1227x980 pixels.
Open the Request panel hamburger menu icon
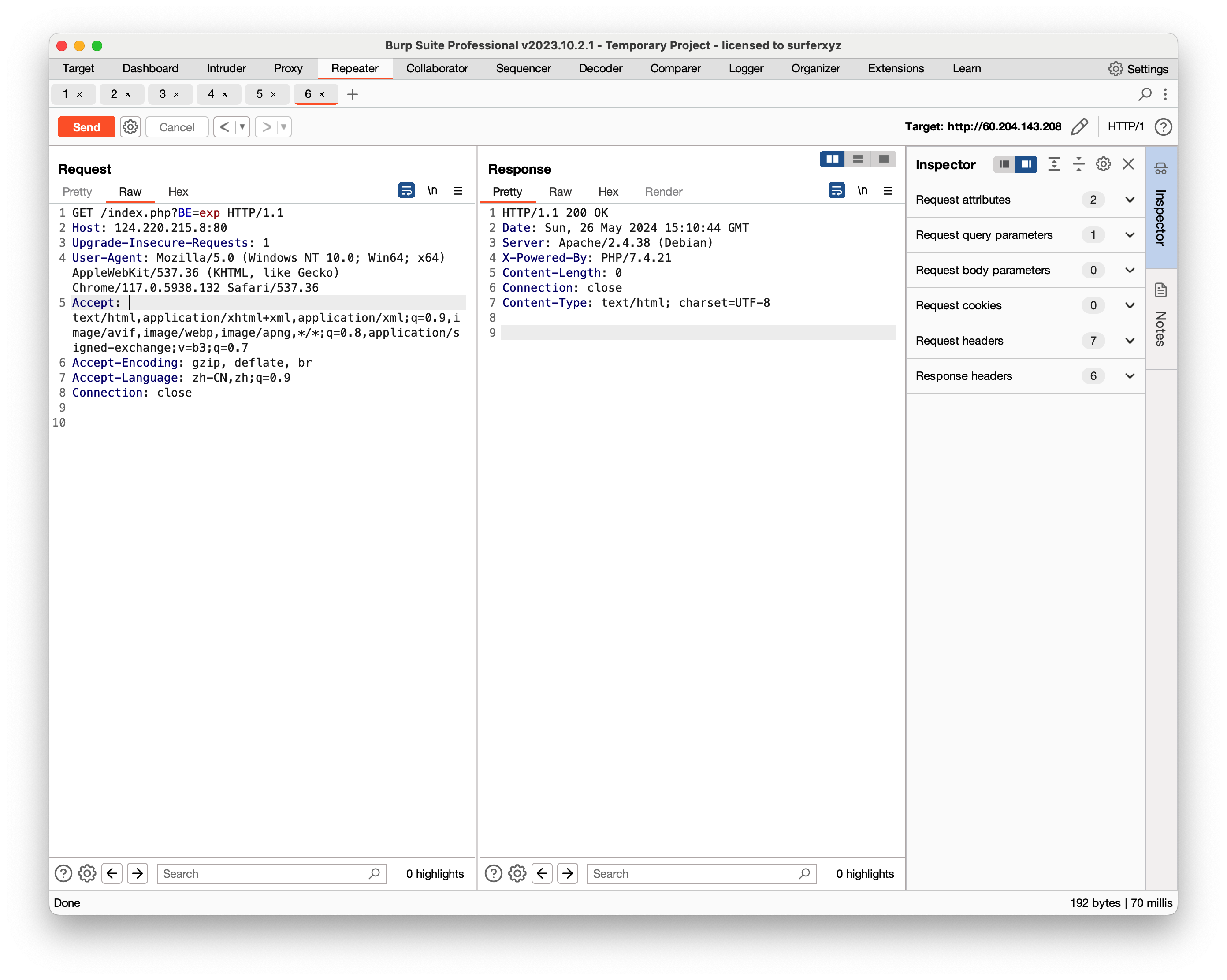pyautogui.click(x=457, y=191)
